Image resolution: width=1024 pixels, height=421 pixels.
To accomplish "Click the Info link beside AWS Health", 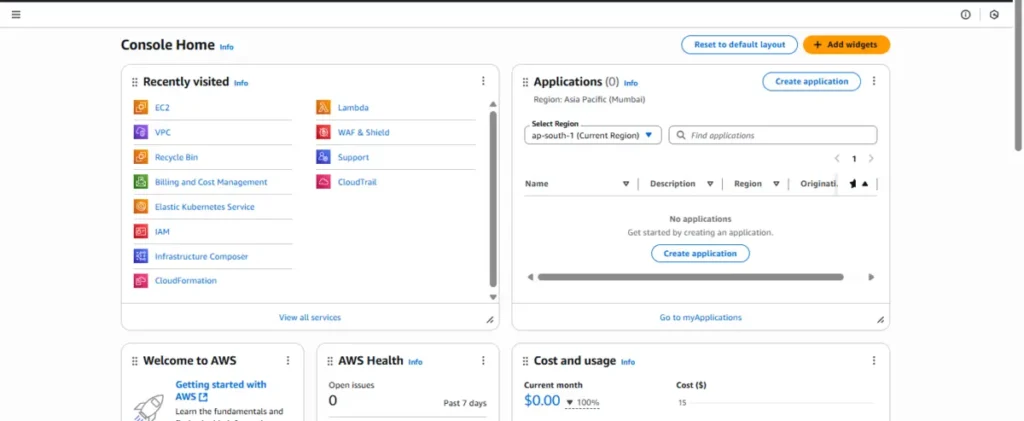I will 415,362.
